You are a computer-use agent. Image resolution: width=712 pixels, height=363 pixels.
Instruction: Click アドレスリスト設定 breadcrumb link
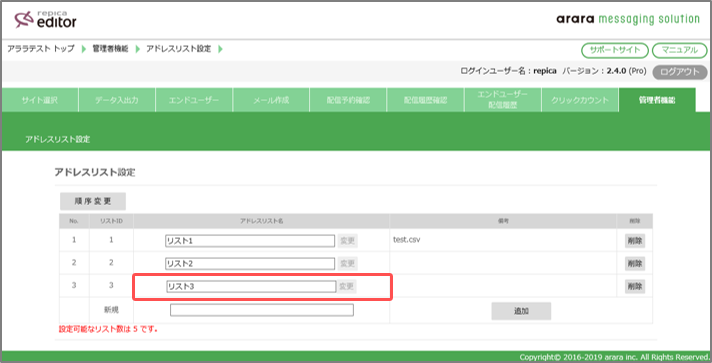coord(178,49)
